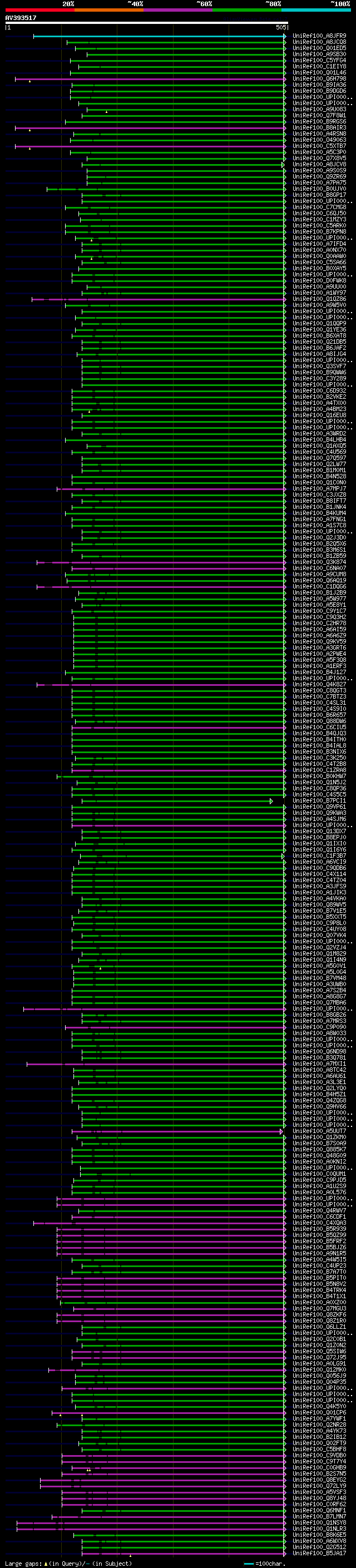356x1568 pixels.
Task: Select hit label UniRef100_C6QJ50
Action: pos(319,213)
